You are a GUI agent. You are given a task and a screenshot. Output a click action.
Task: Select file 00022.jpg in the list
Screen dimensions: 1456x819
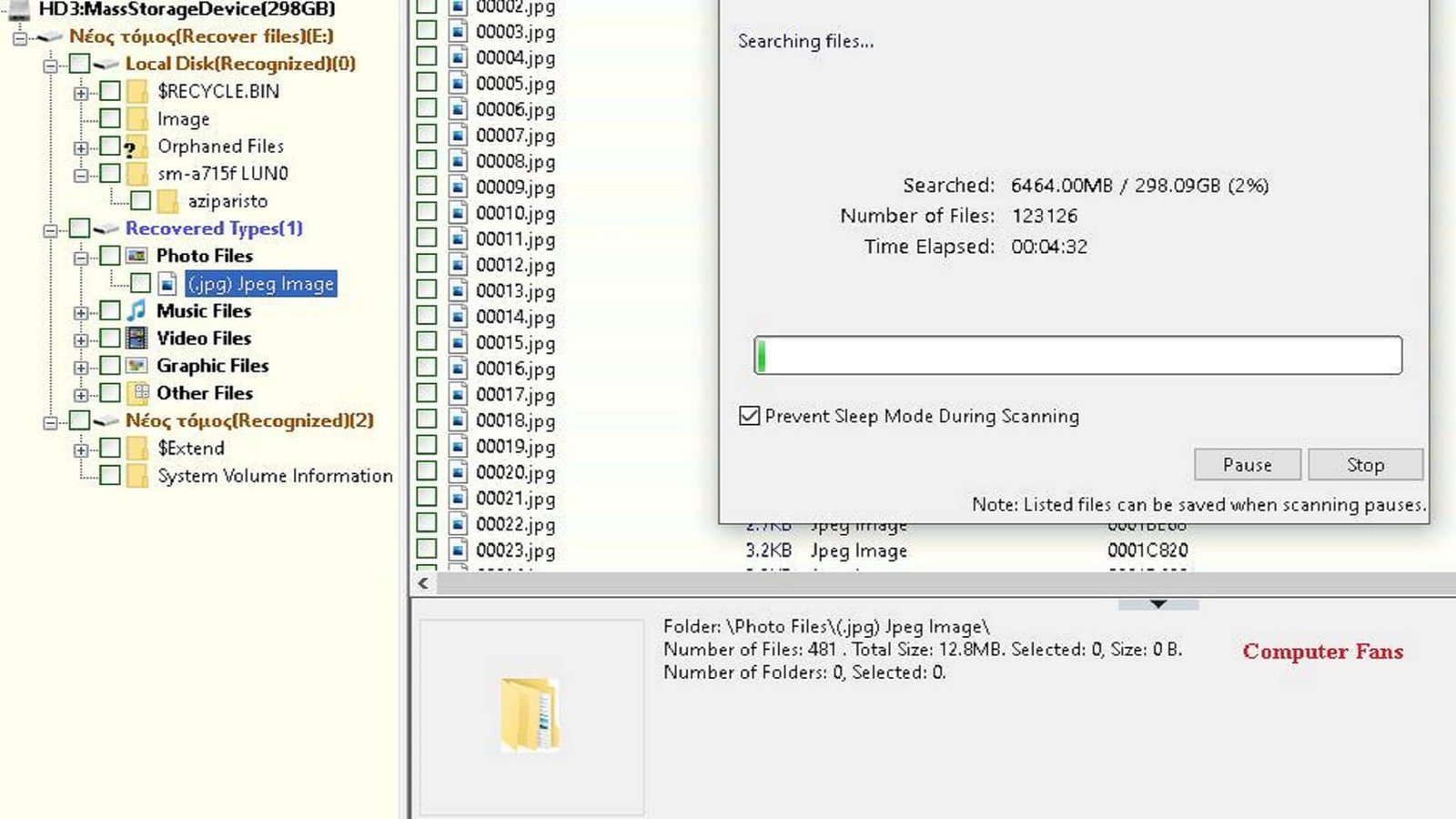click(x=515, y=524)
